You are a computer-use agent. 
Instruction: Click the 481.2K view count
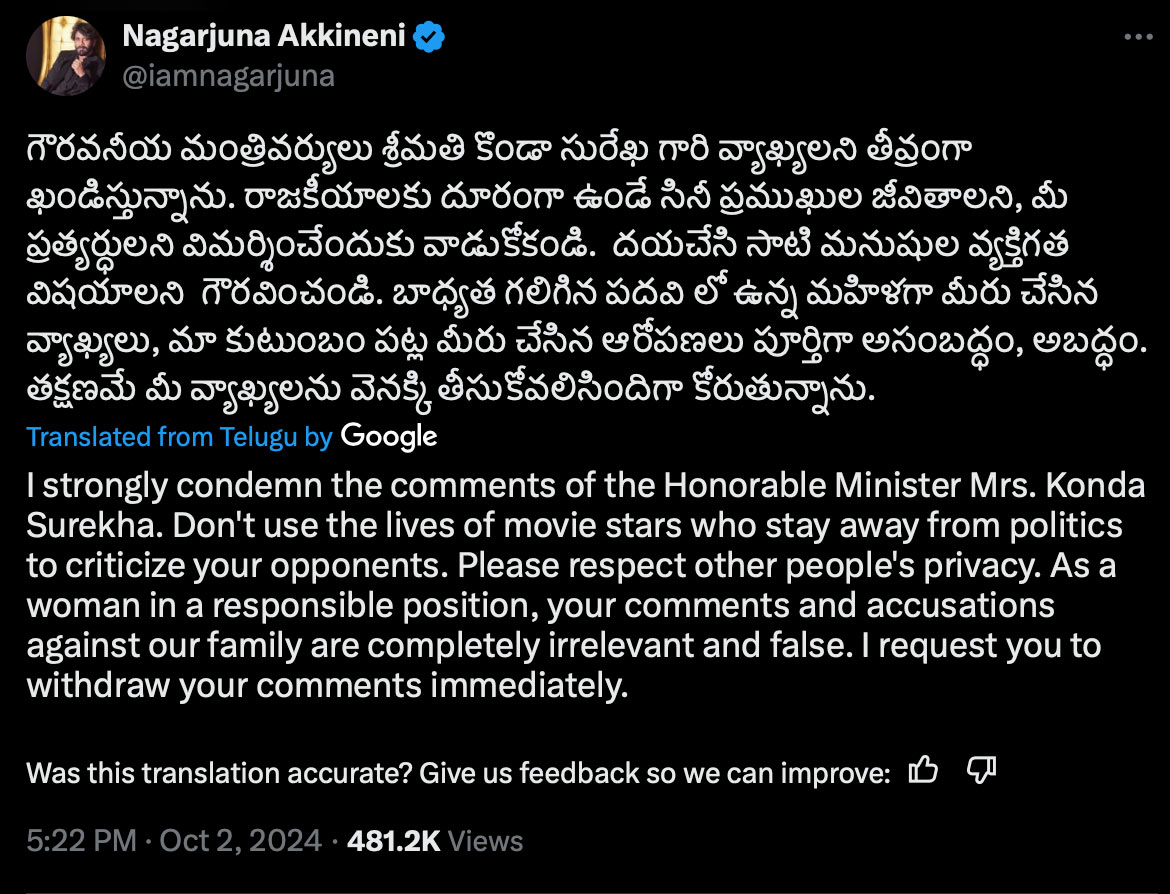393,841
